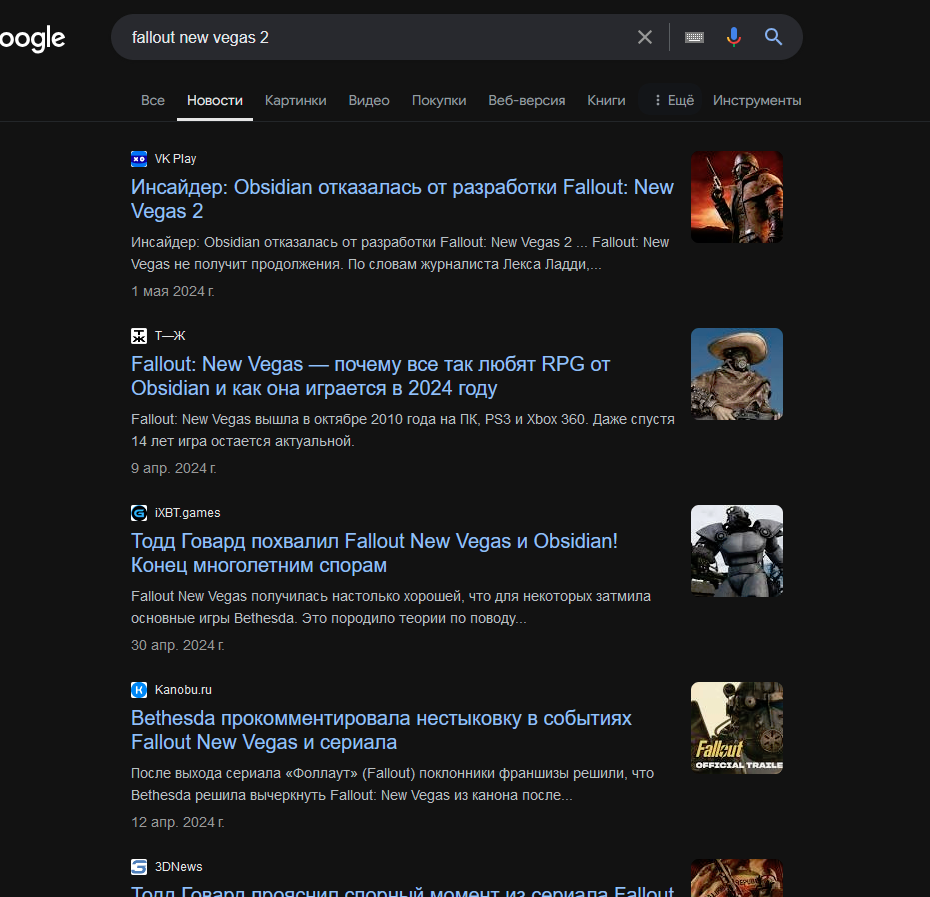The height and width of the screenshot is (897, 930).
Task: Click the date '9 апр. 2024 г.'
Action: click(174, 468)
